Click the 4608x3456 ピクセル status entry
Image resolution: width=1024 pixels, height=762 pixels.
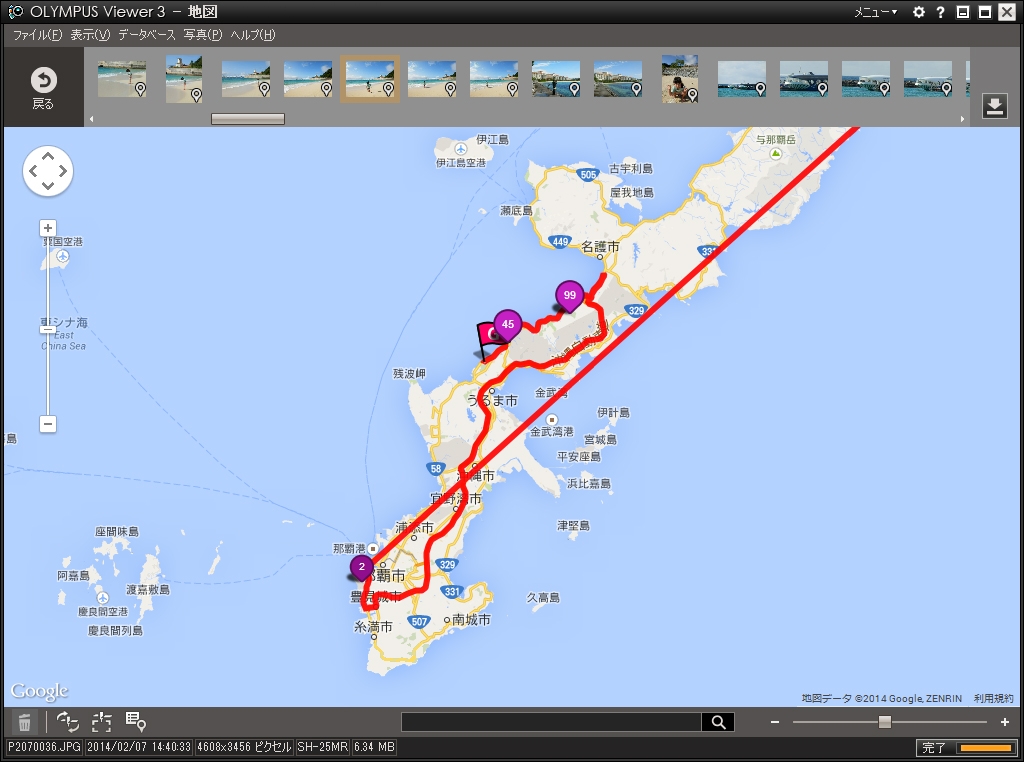[244, 746]
